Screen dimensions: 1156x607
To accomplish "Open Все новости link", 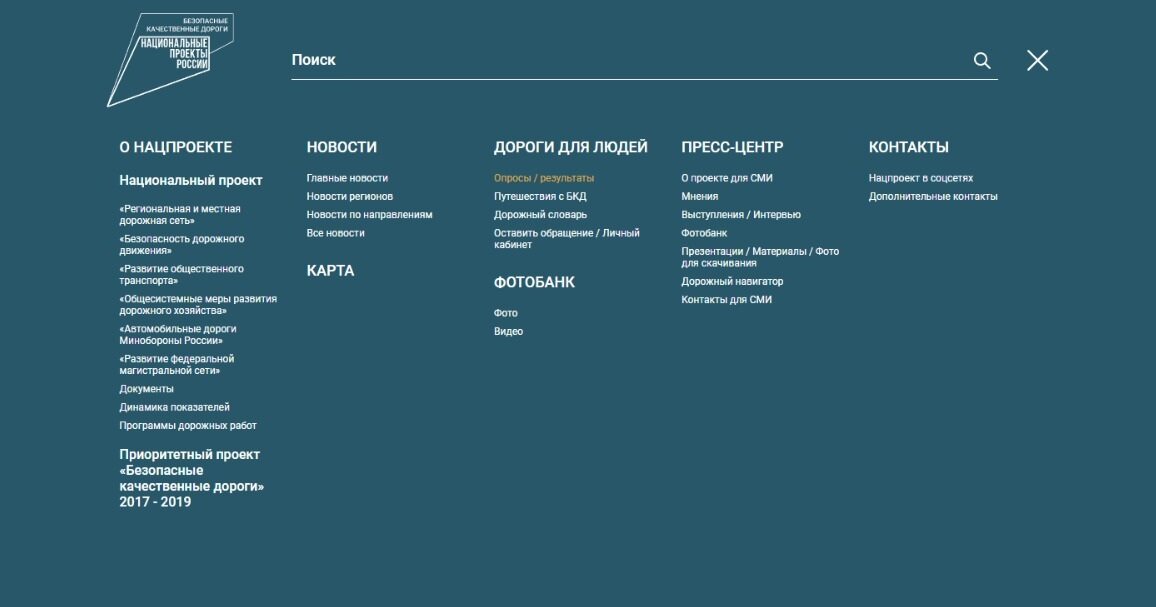I will [x=335, y=233].
